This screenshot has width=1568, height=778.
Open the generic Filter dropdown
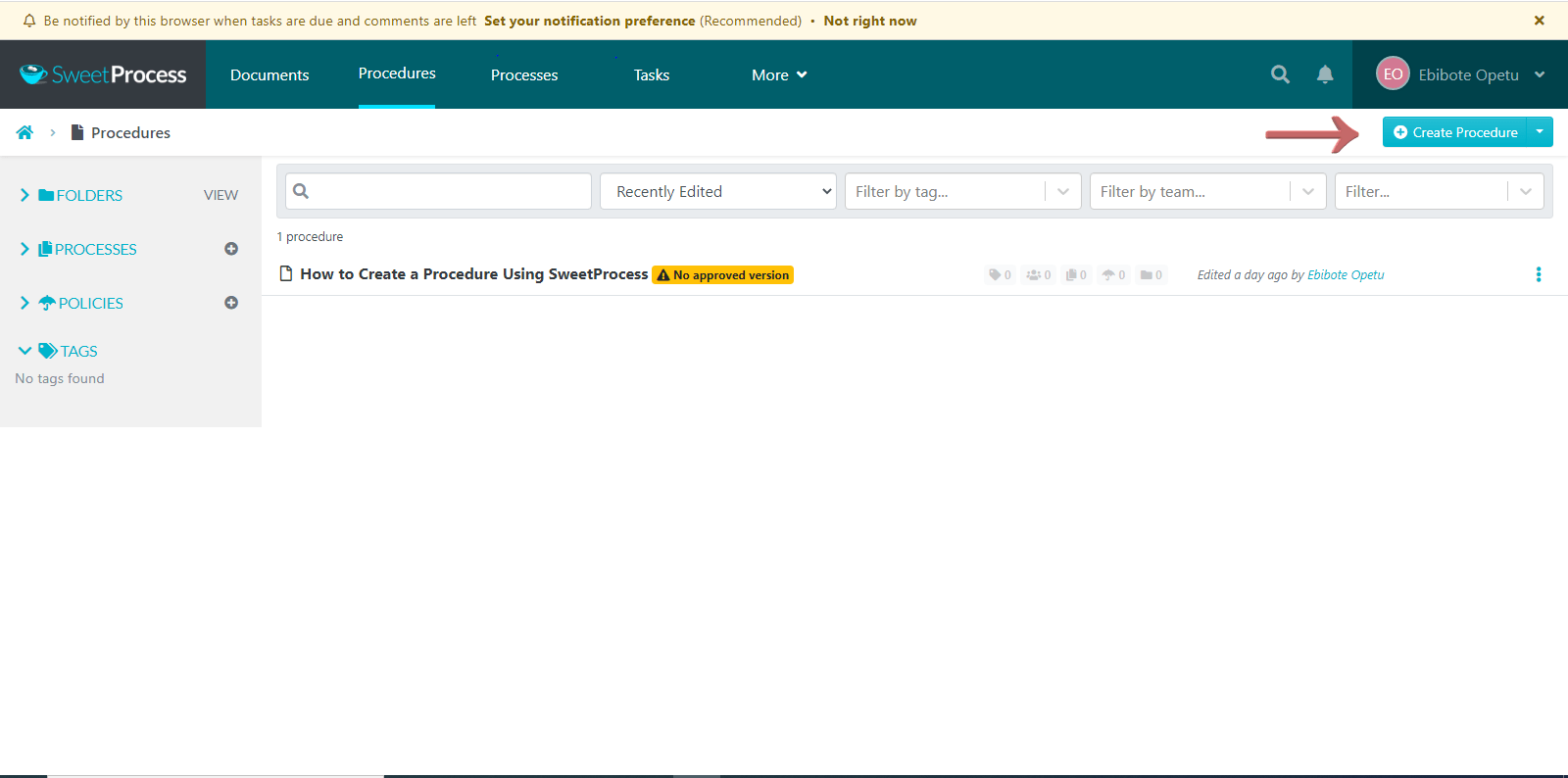click(1440, 191)
